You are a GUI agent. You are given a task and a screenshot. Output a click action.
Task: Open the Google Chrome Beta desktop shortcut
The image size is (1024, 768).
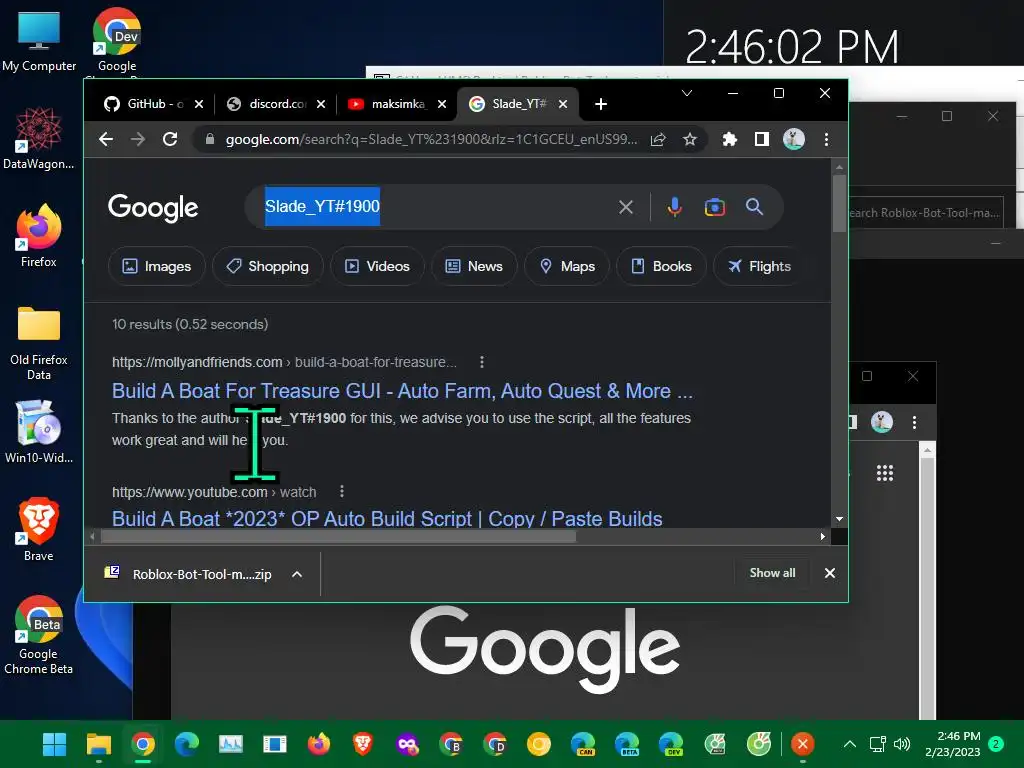pyautogui.click(x=39, y=635)
